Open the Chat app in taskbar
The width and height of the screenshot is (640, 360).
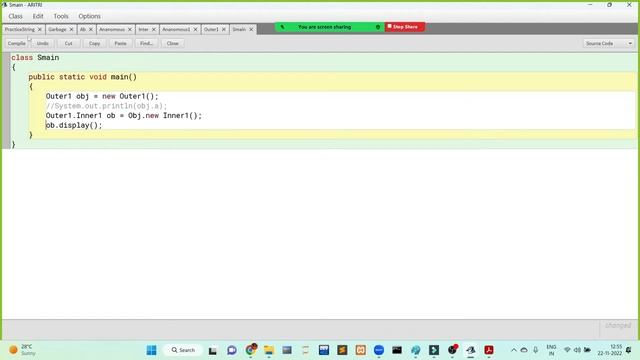pyautogui.click(x=232, y=350)
